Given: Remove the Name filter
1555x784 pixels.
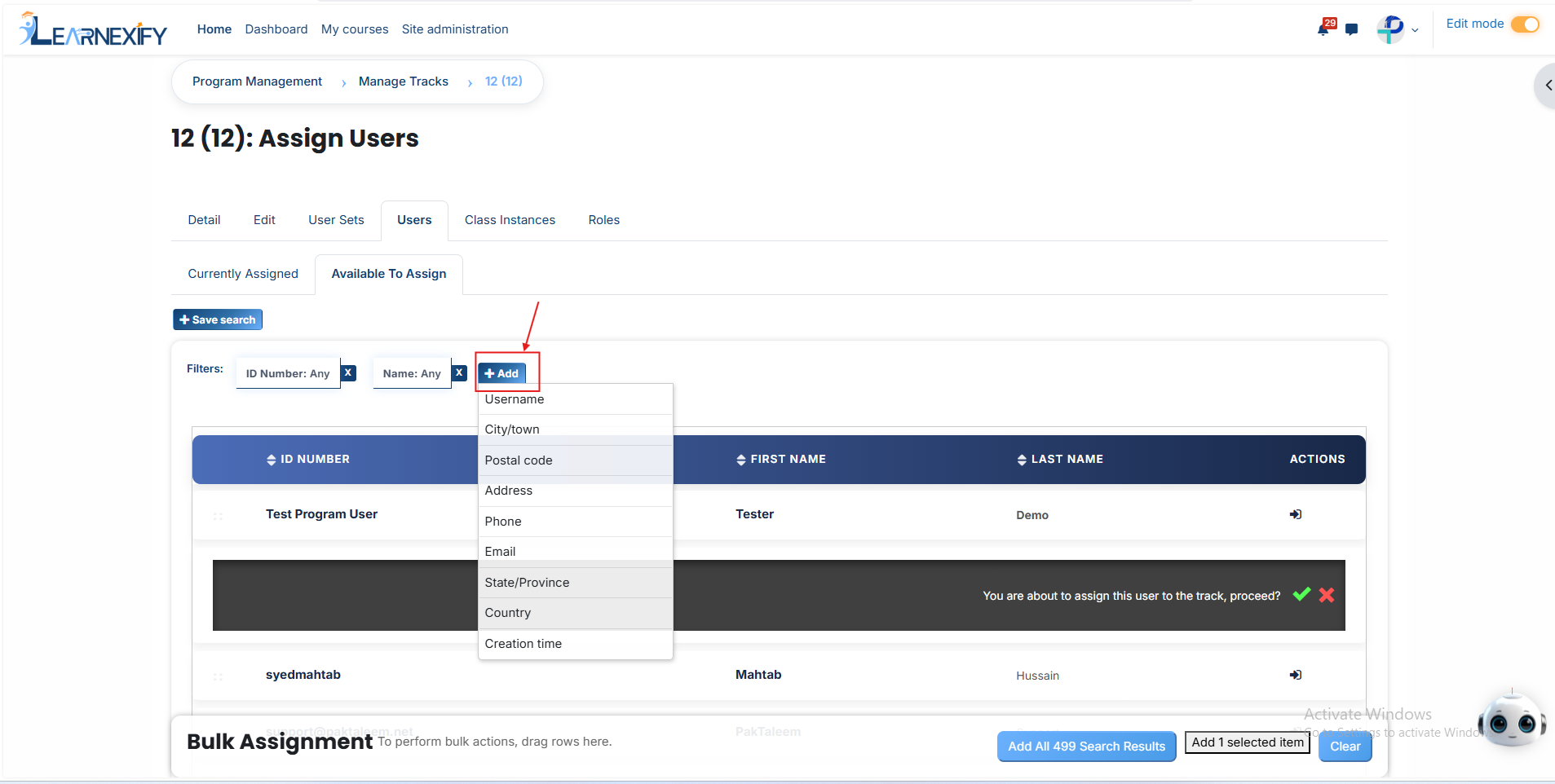Looking at the screenshot, I should (460, 372).
